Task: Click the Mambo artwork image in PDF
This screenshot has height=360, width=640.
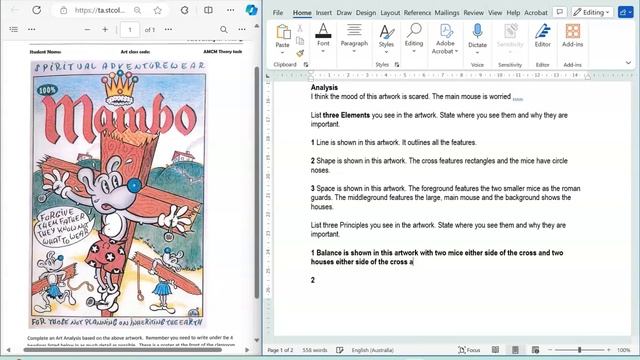Action: tap(118, 194)
